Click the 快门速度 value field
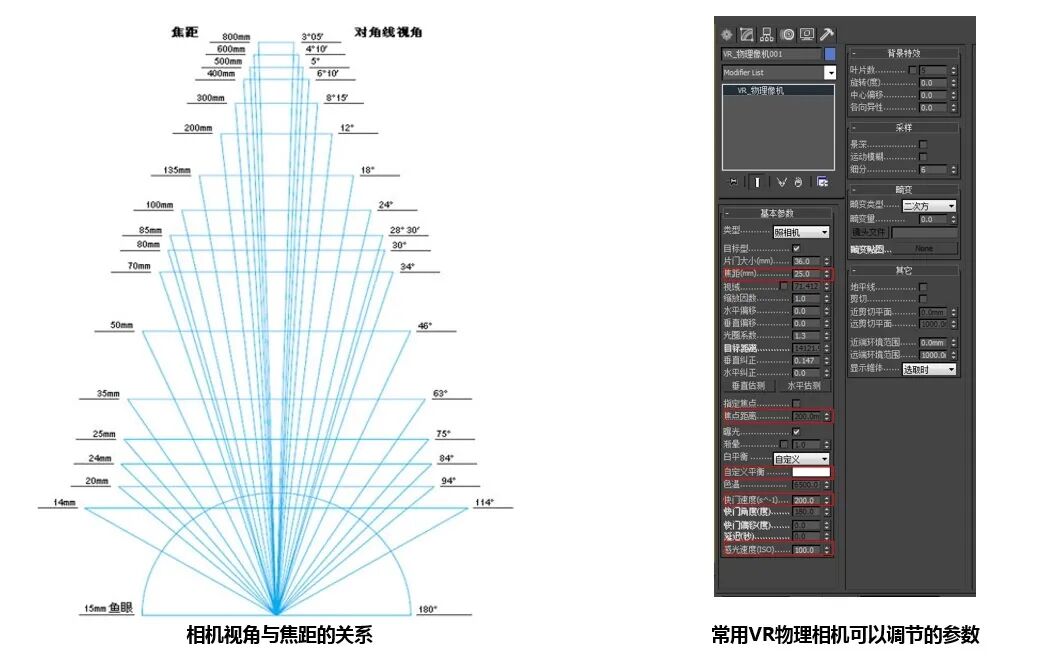Screen dimensions: 1051x666 [x=807, y=501]
